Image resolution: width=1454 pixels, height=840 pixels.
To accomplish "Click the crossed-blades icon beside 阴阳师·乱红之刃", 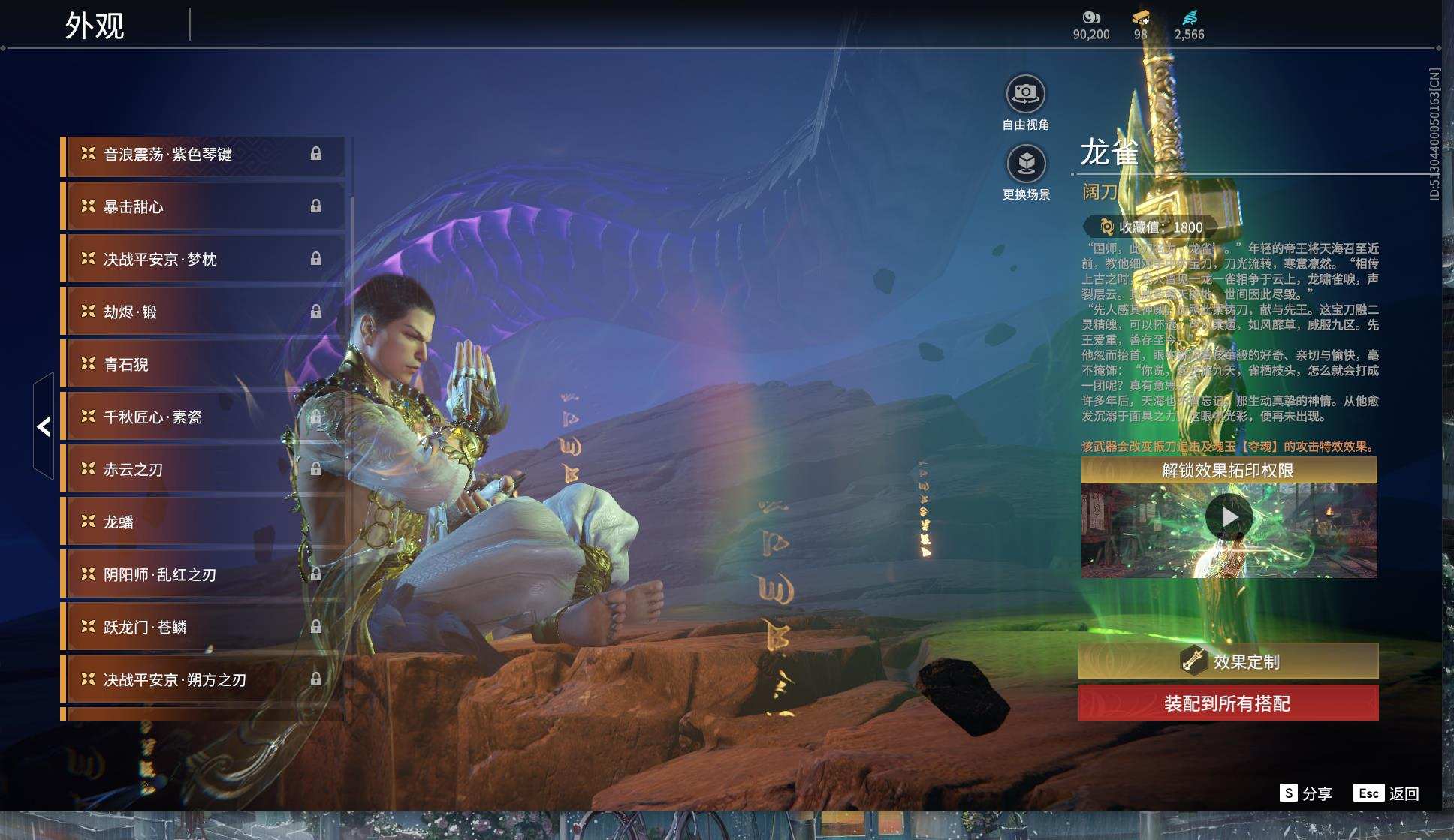I will [88, 574].
